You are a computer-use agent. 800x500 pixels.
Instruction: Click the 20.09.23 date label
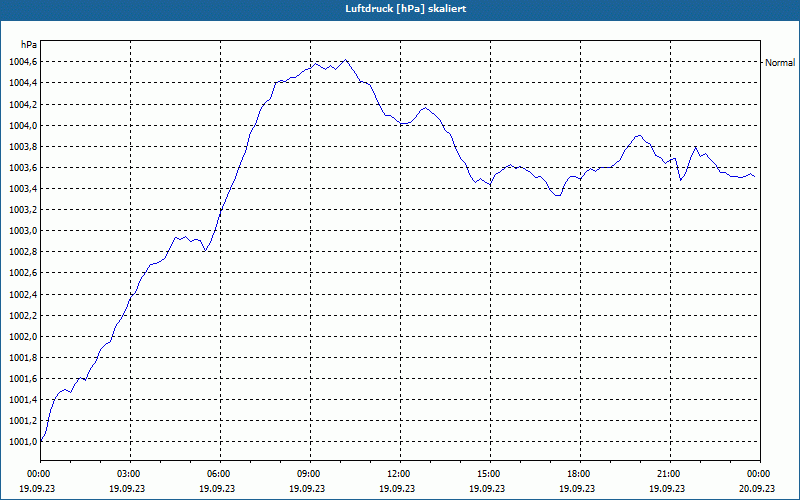757,488
